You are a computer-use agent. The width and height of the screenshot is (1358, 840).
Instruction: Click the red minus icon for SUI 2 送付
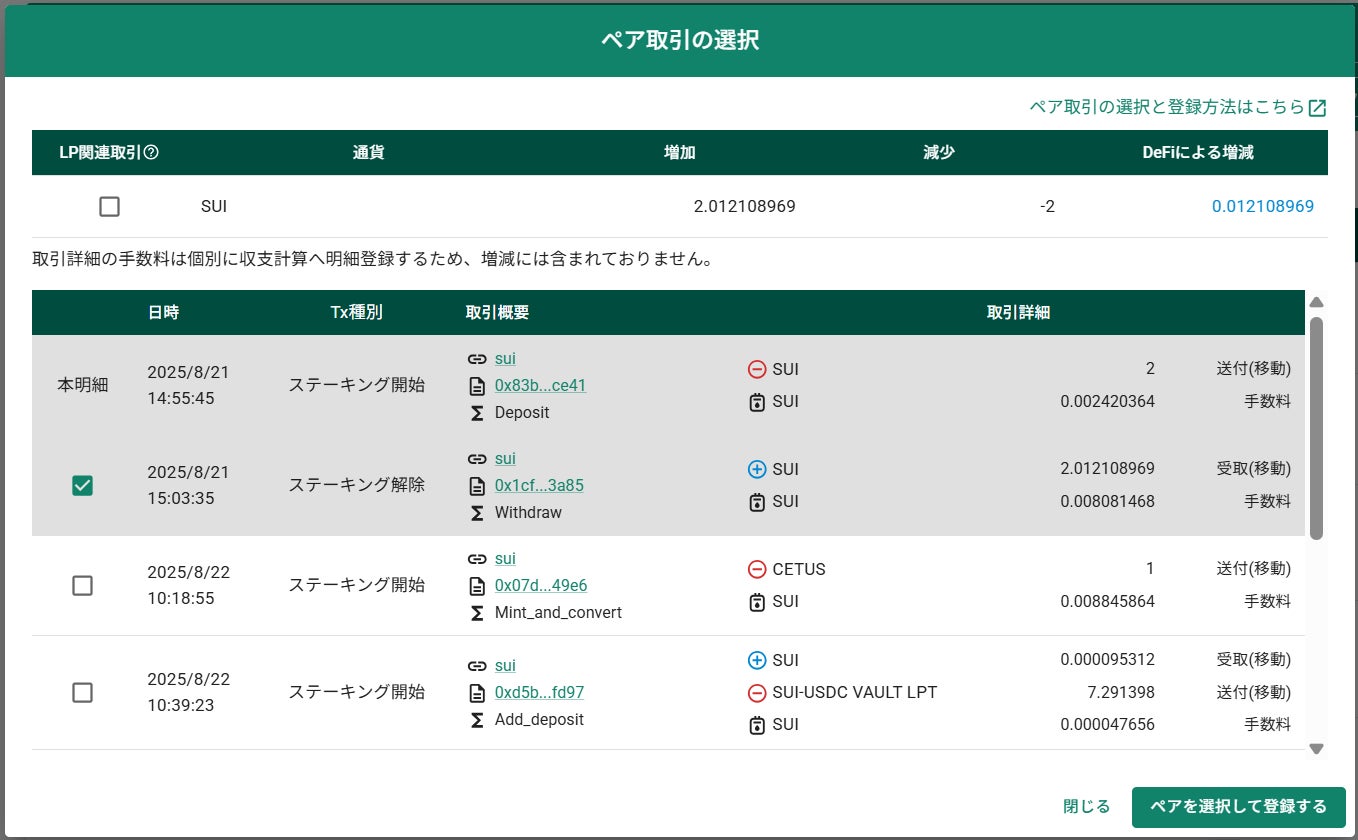757,369
